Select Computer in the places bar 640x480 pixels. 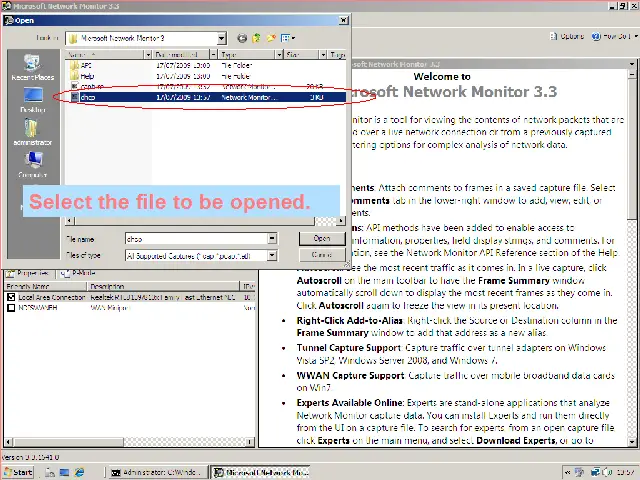tap(33, 164)
